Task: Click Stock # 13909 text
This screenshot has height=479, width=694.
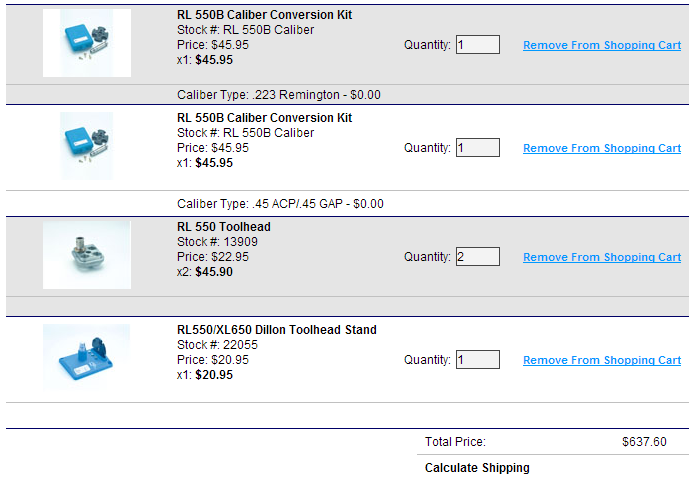Action: [217, 242]
